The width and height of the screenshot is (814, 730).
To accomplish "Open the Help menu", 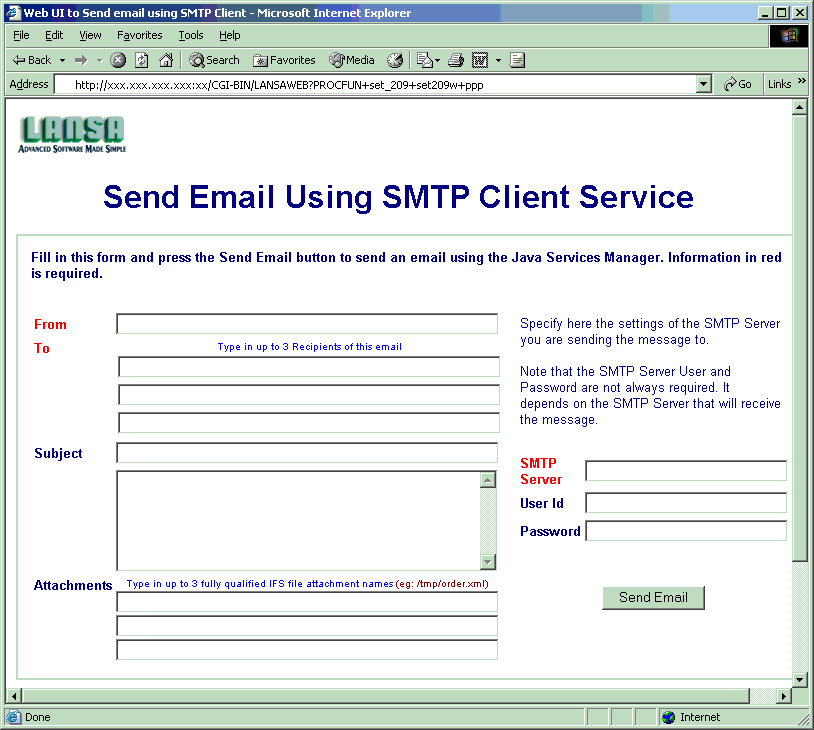I will pos(229,35).
